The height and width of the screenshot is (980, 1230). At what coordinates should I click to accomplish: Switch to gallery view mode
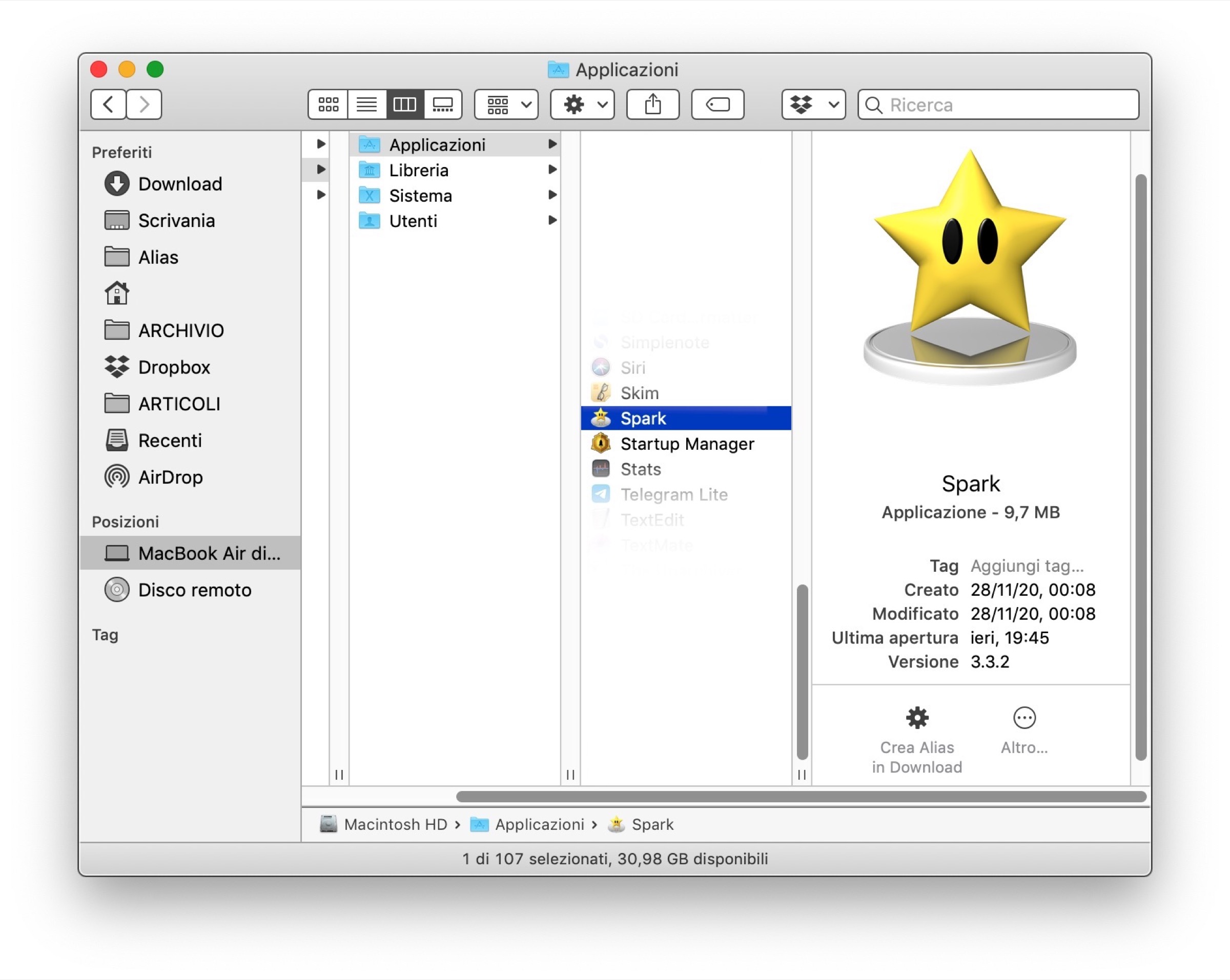tap(443, 105)
